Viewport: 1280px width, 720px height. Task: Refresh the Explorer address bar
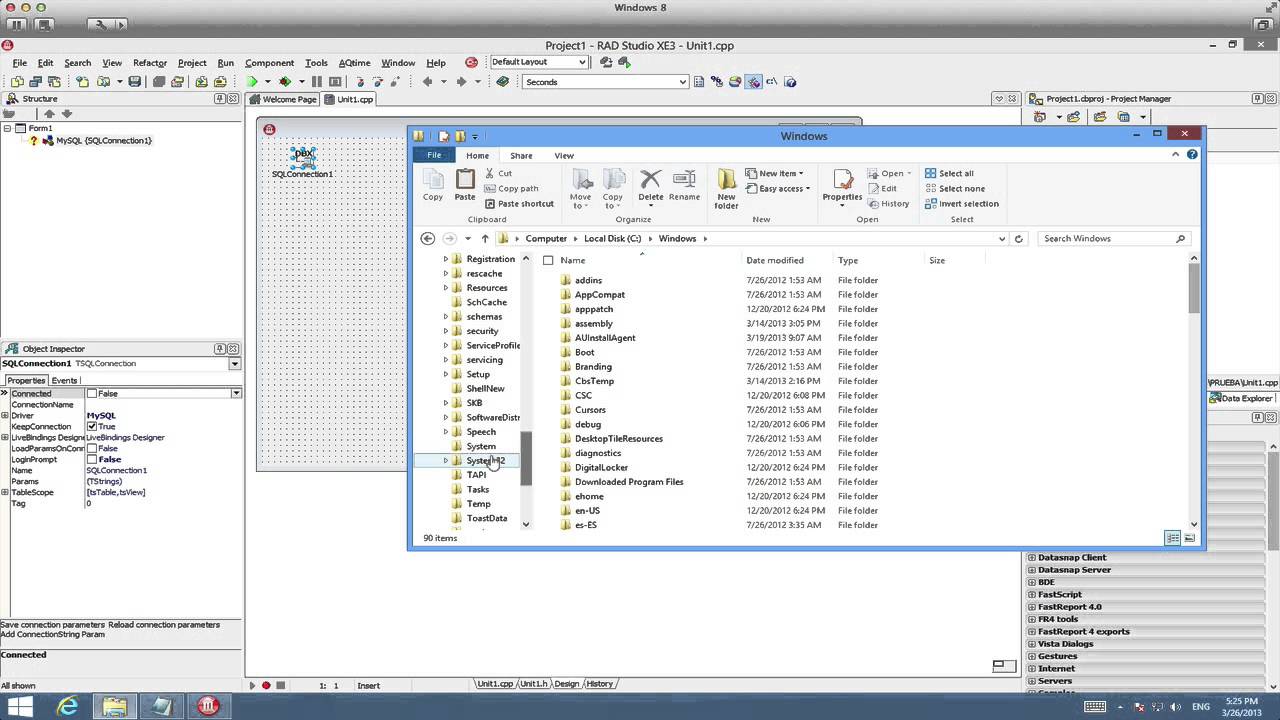point(1019,239)
